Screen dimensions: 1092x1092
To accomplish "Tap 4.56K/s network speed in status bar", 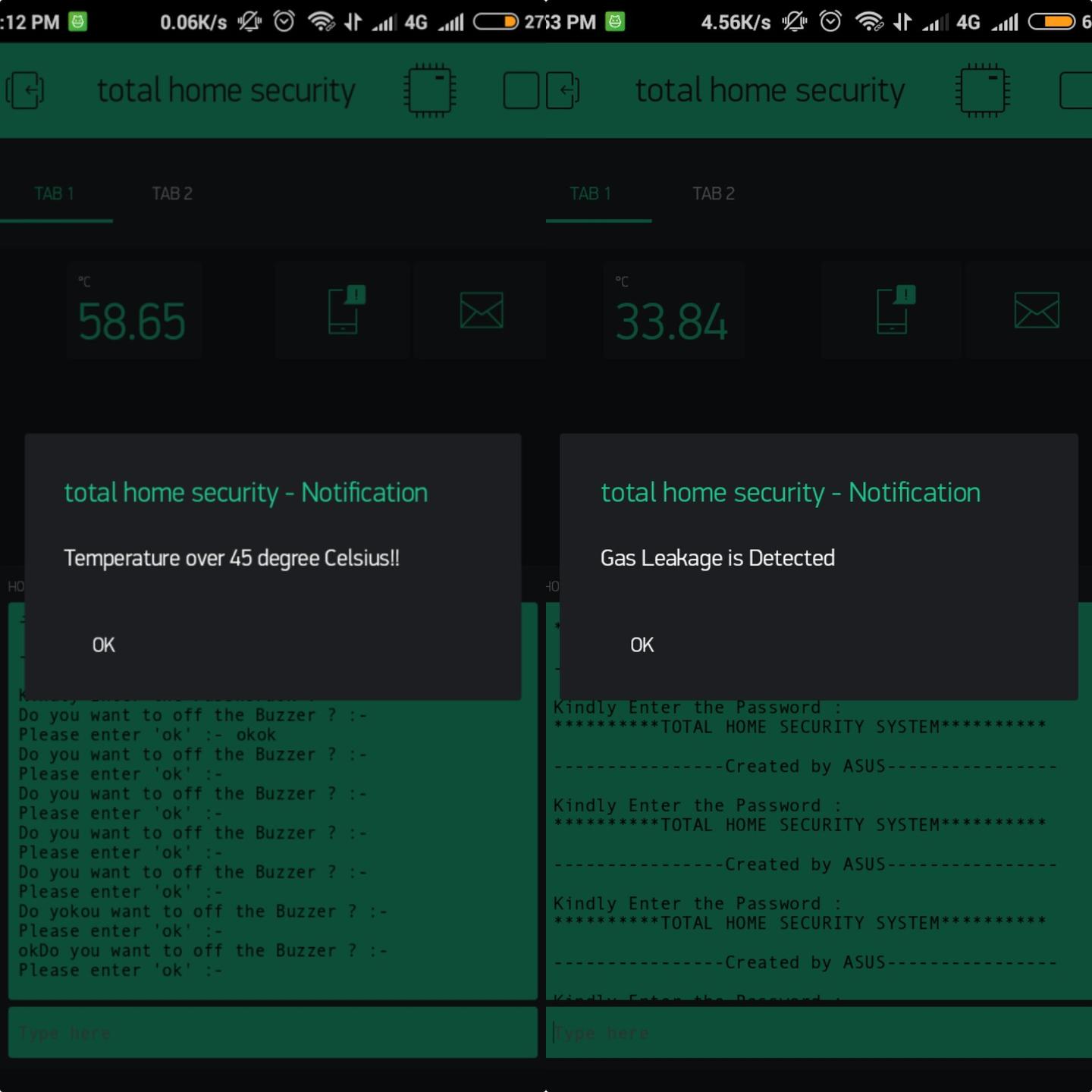I will 736,22.
